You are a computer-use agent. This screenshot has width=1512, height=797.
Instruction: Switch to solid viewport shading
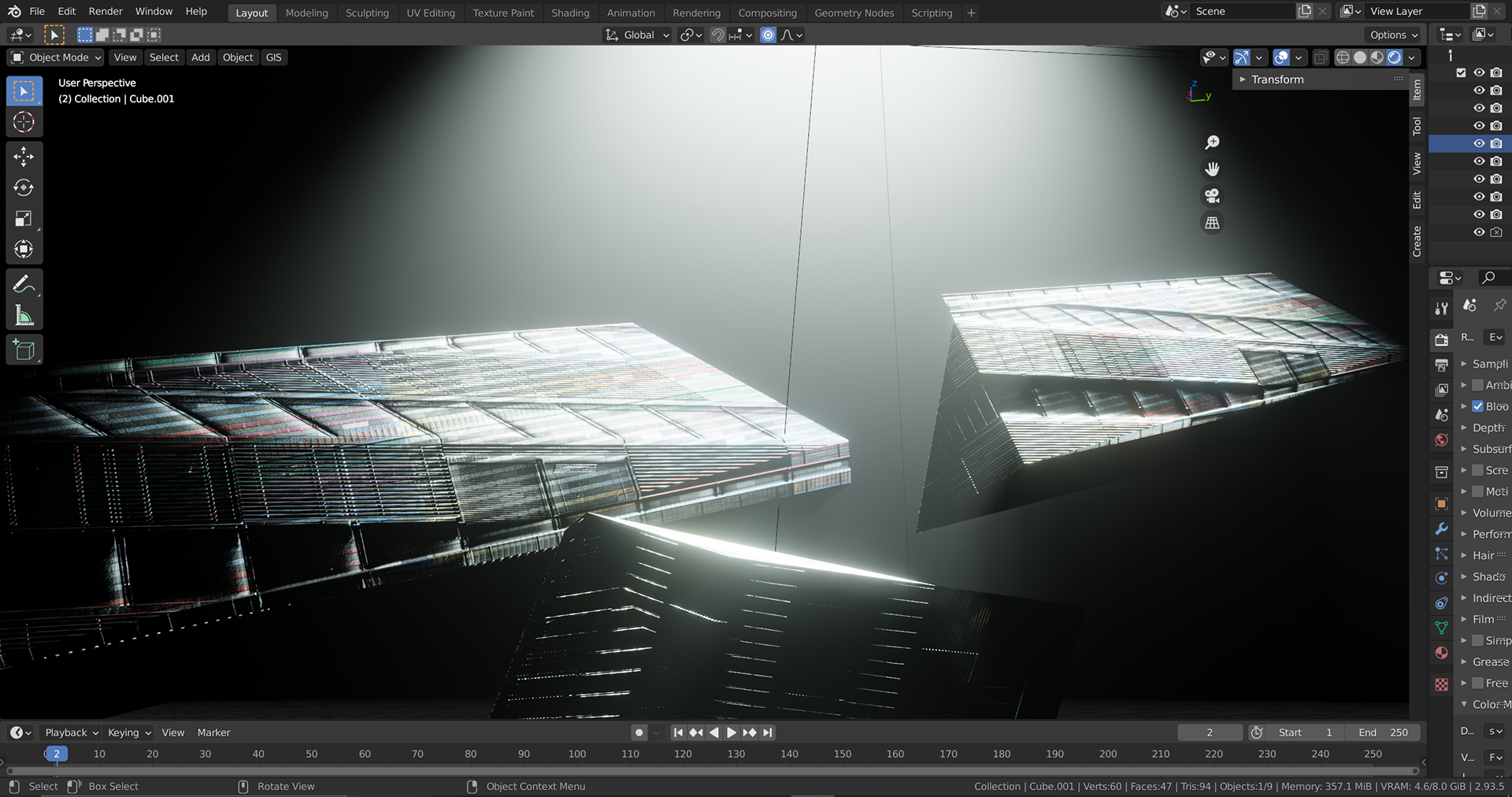click(x=1360, y=57)
